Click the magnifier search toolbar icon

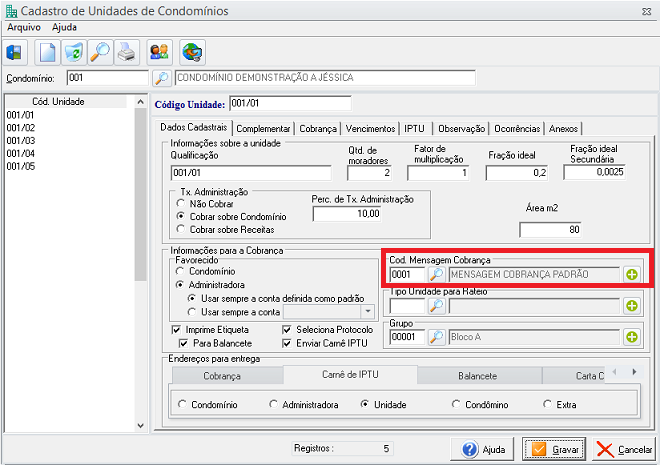point(100,53)
